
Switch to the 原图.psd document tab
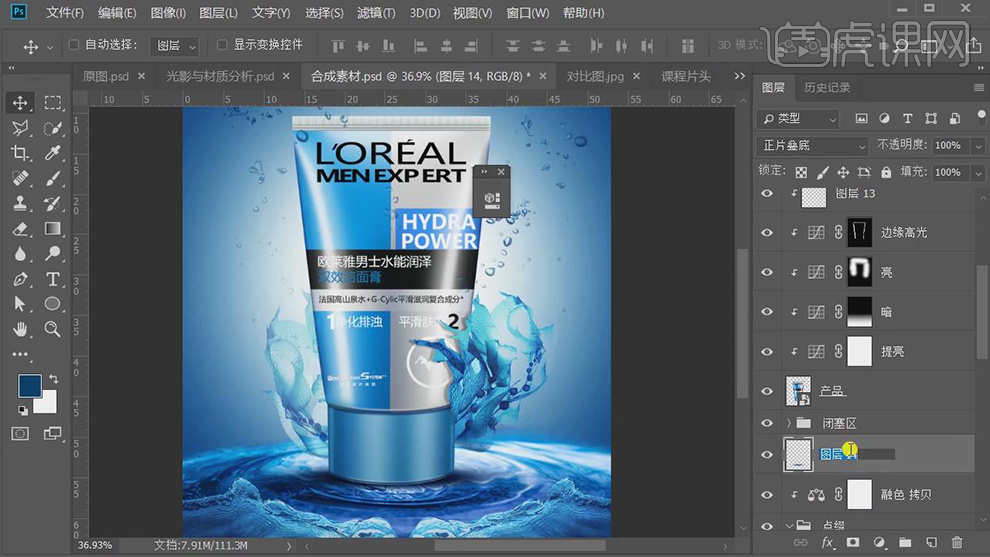coord(106,76)
